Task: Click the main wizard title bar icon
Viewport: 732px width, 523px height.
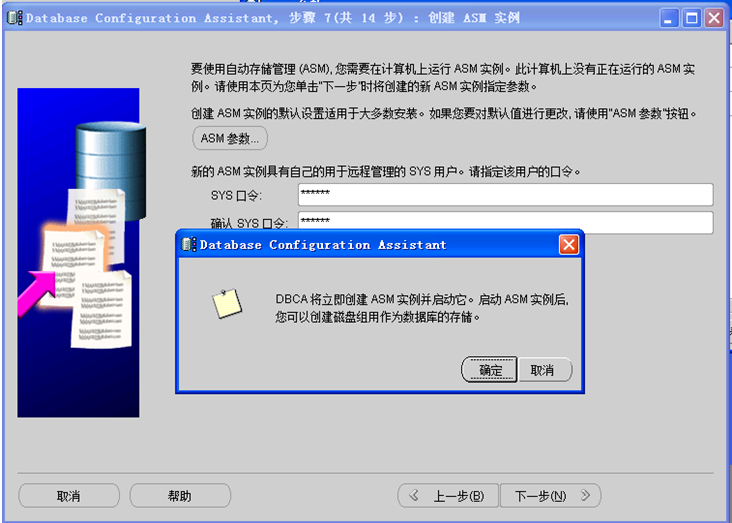Action: (x=15, y=18)
